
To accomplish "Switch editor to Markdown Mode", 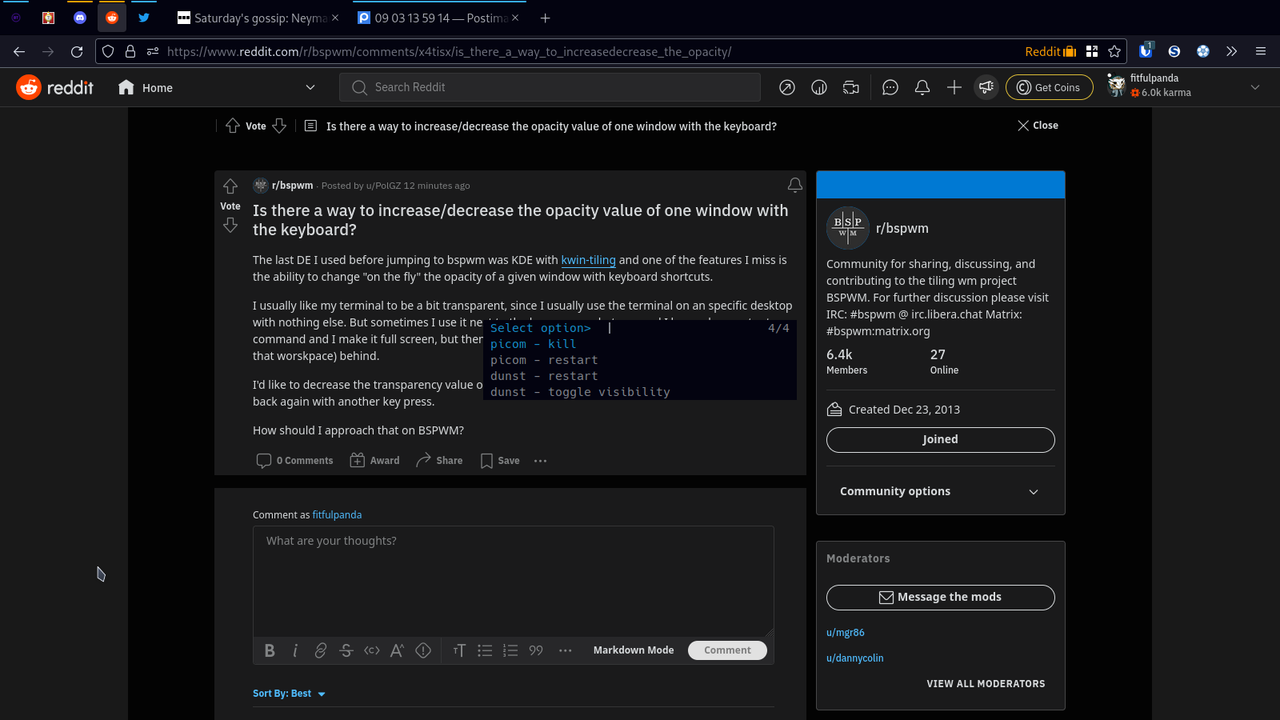I will [x=634, y=650].
